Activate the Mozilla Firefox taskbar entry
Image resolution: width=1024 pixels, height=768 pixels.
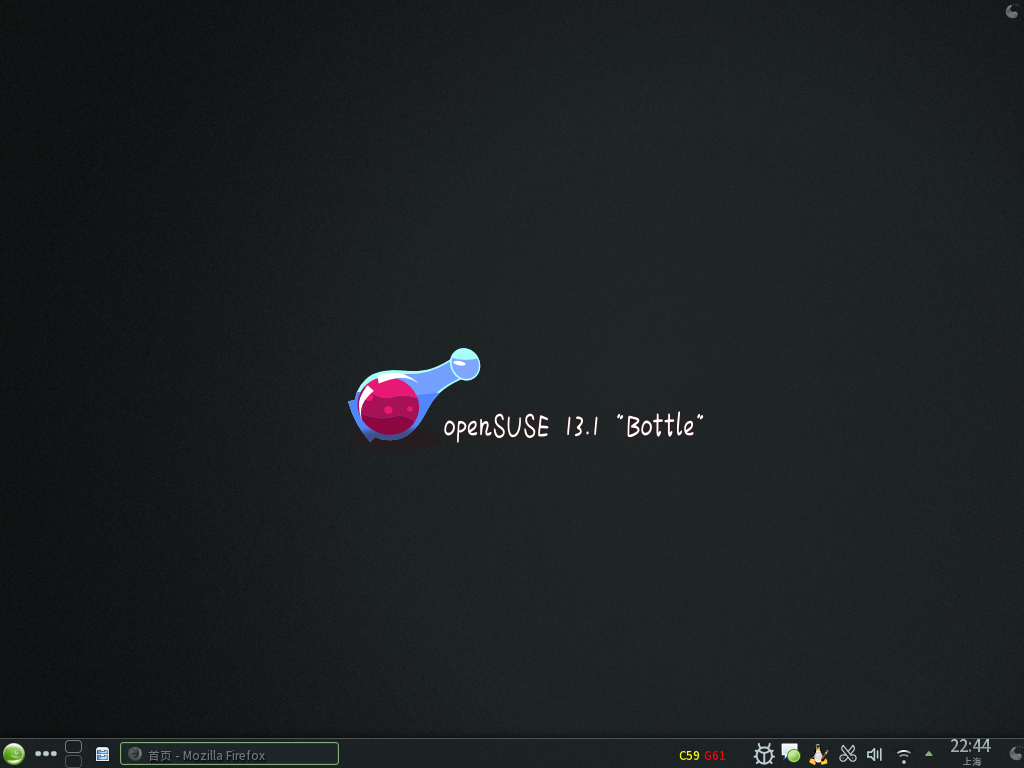point(229,754)
